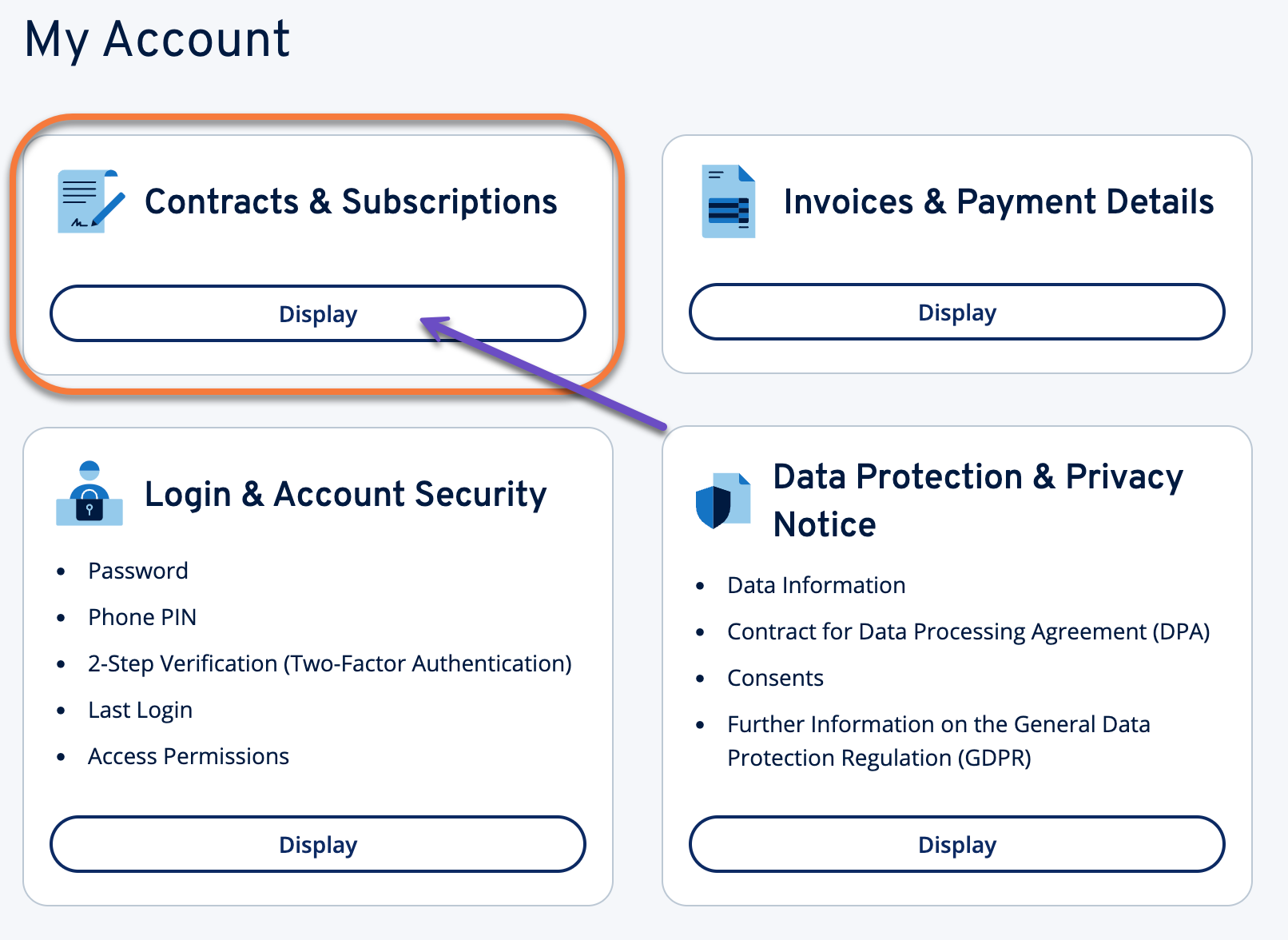Open the Data Processing Agreement (DPA) entry

968,631
